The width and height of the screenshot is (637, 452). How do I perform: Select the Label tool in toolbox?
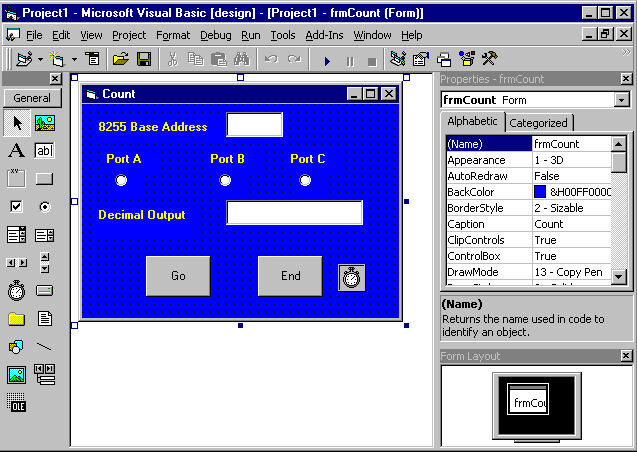16,151
